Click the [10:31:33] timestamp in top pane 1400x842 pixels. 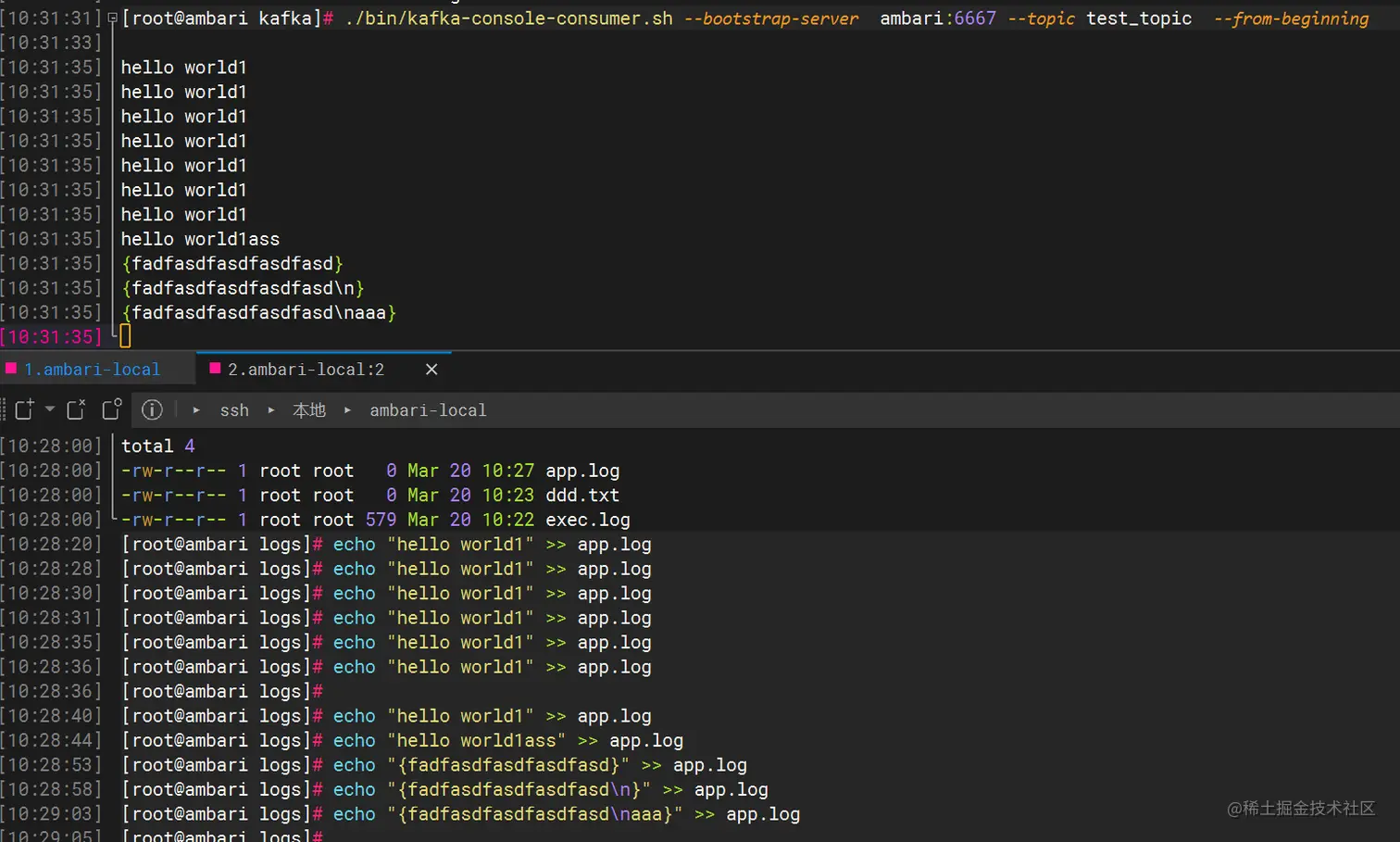(x=51, y=43)
